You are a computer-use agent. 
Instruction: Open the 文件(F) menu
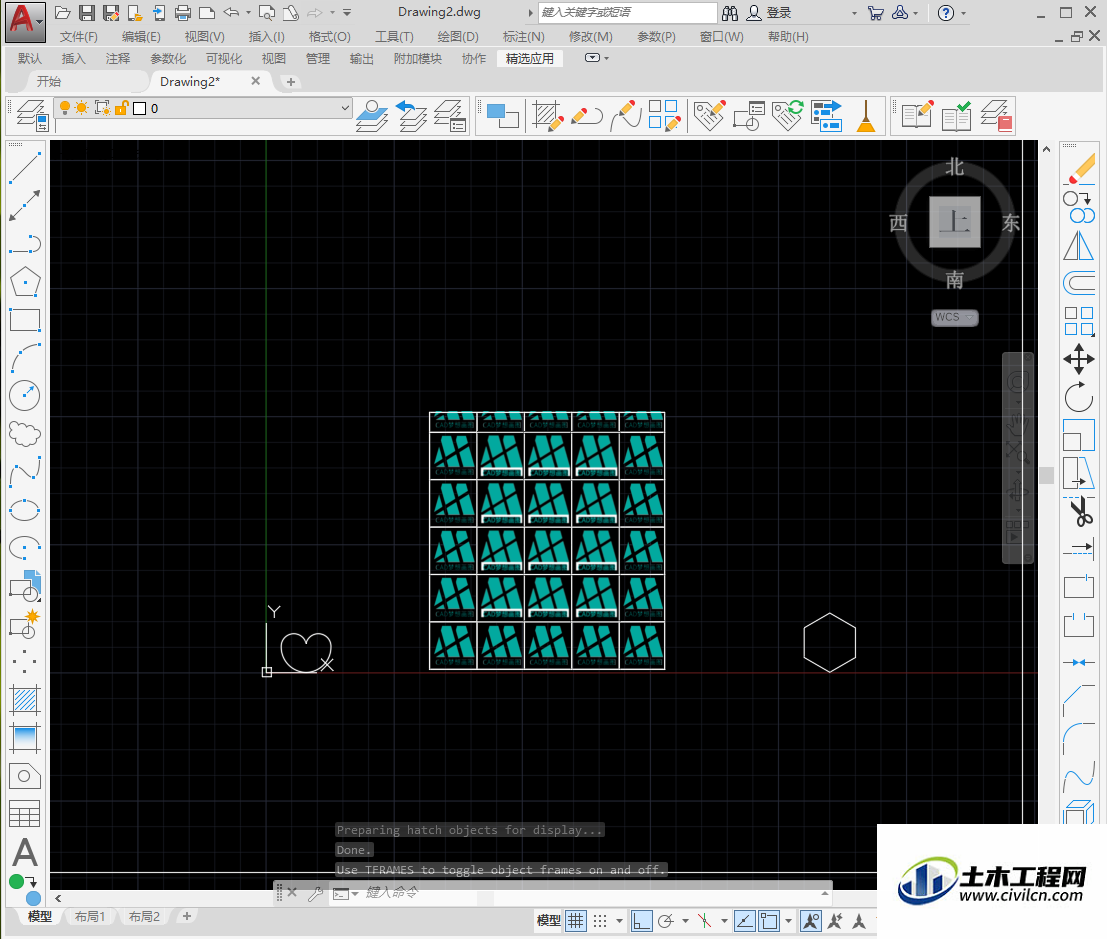78,37
